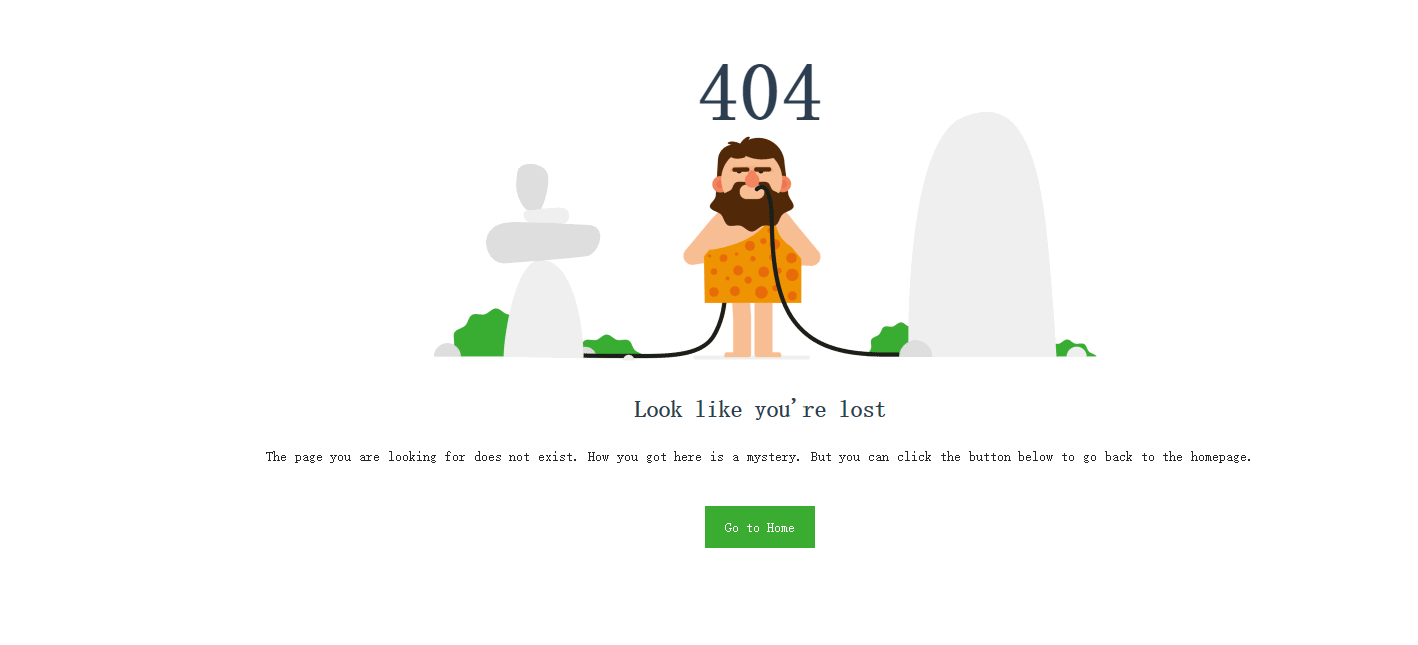Click the large 404 heading
This screenshot has height=645, width=1418.
click(x=759, y=92)
